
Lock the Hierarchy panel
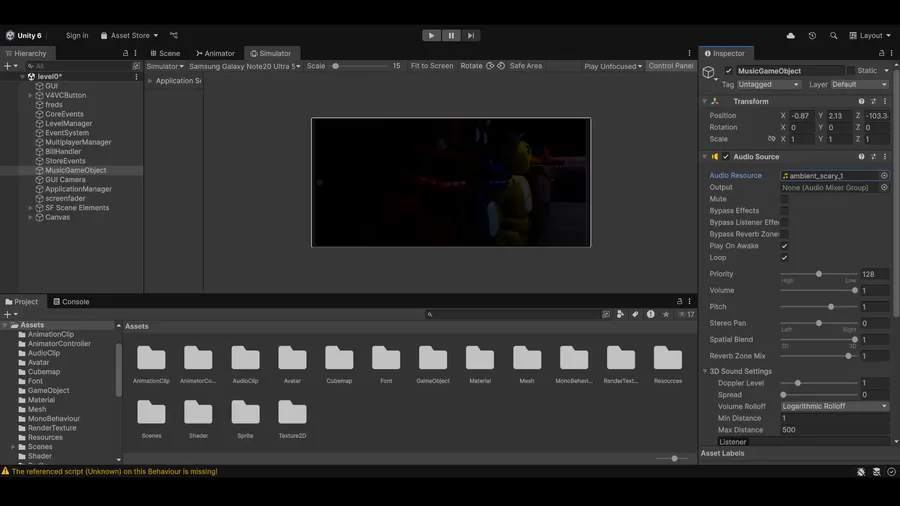coord(125,53)
